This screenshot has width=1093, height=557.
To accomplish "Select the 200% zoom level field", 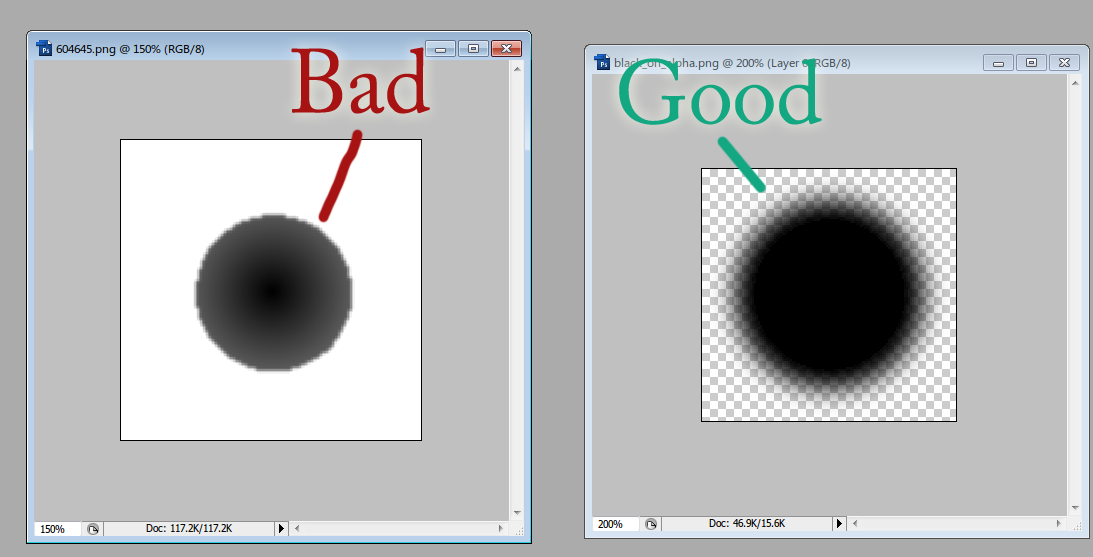I will click(613, 524).
